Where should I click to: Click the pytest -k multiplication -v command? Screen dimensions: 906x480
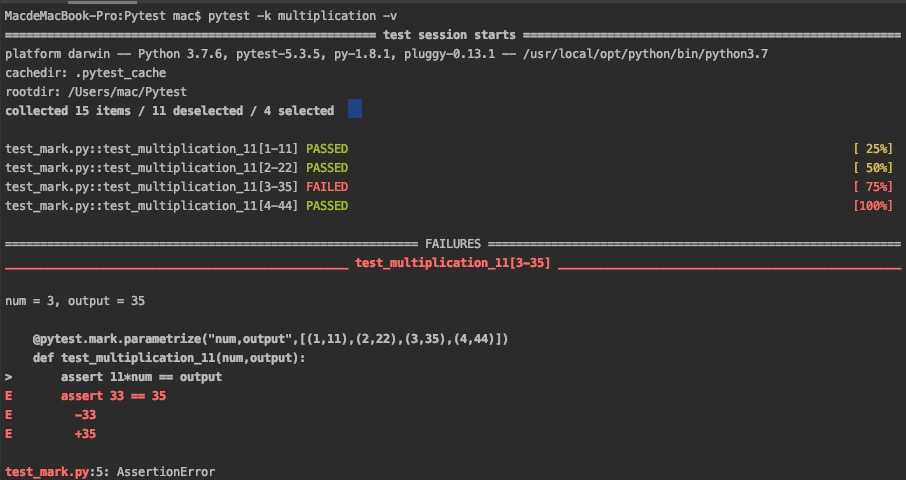(x=302, y=16)
